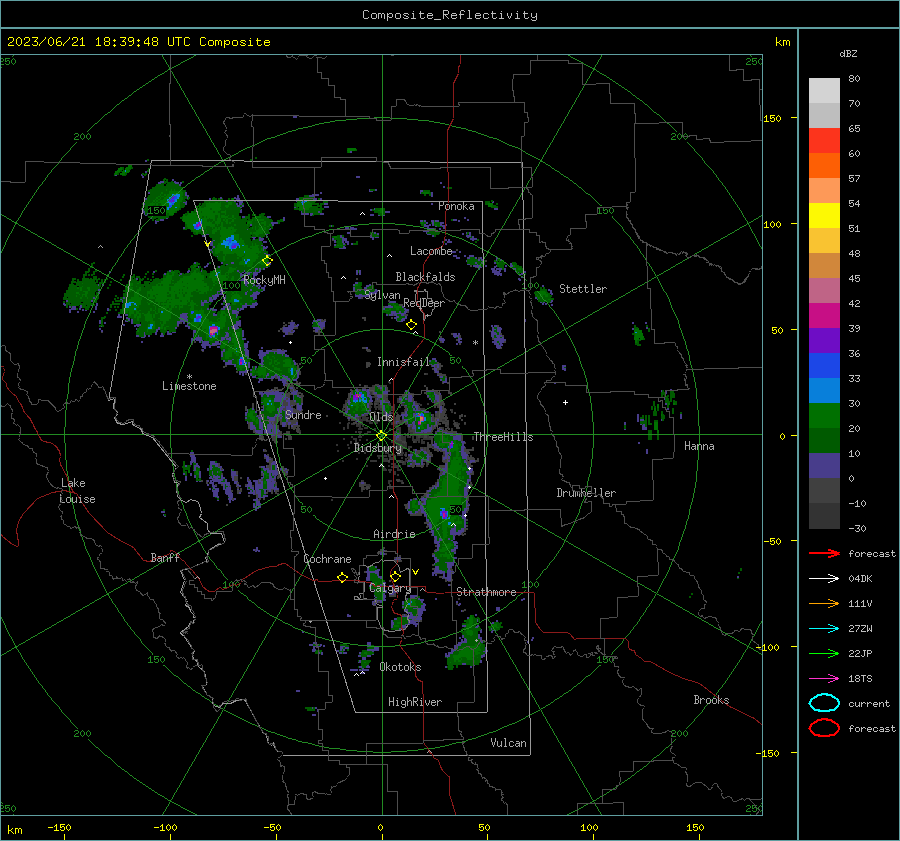
Task: Click the RockyMH label
Action: pyautogui.click(x=264, y=280)
